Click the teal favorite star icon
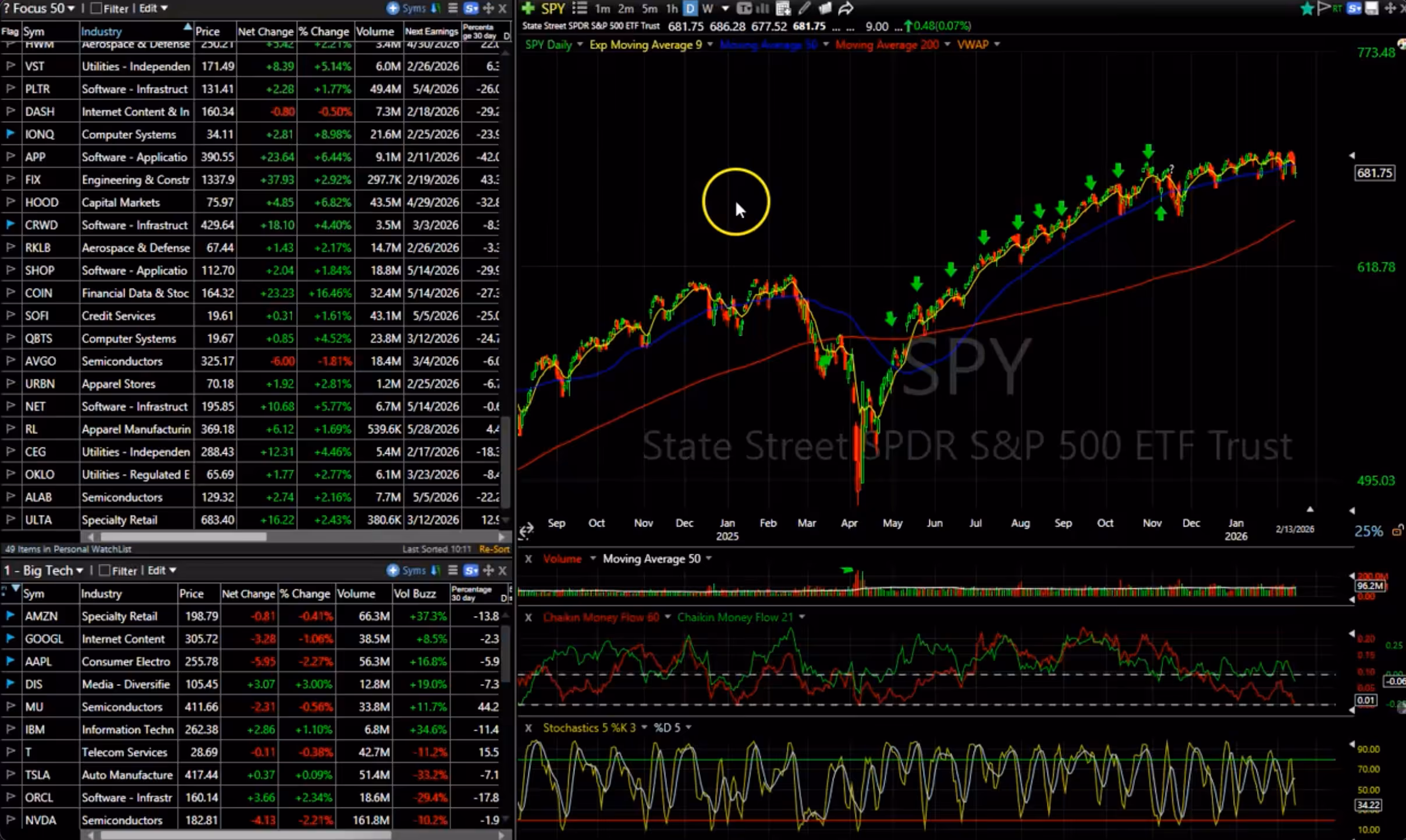Screen dimensions: 1406x840 (1307, 8)
